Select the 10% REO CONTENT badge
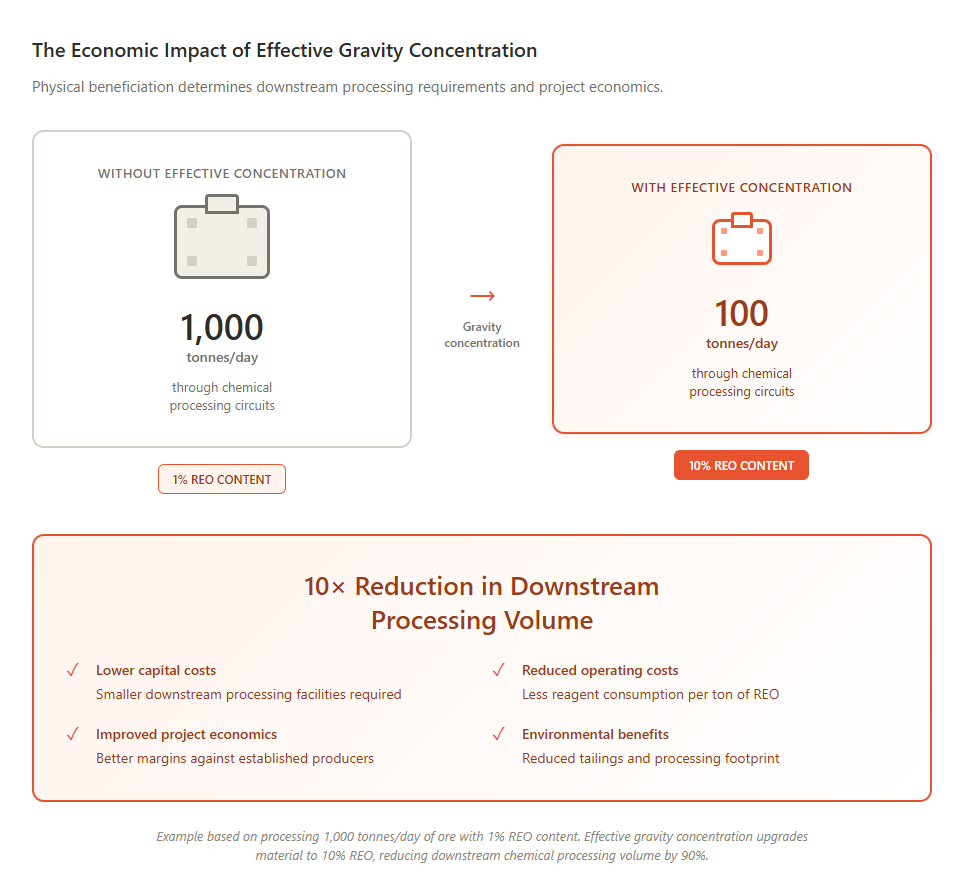This screenshot has height=883, width=959. click(741, 465)
